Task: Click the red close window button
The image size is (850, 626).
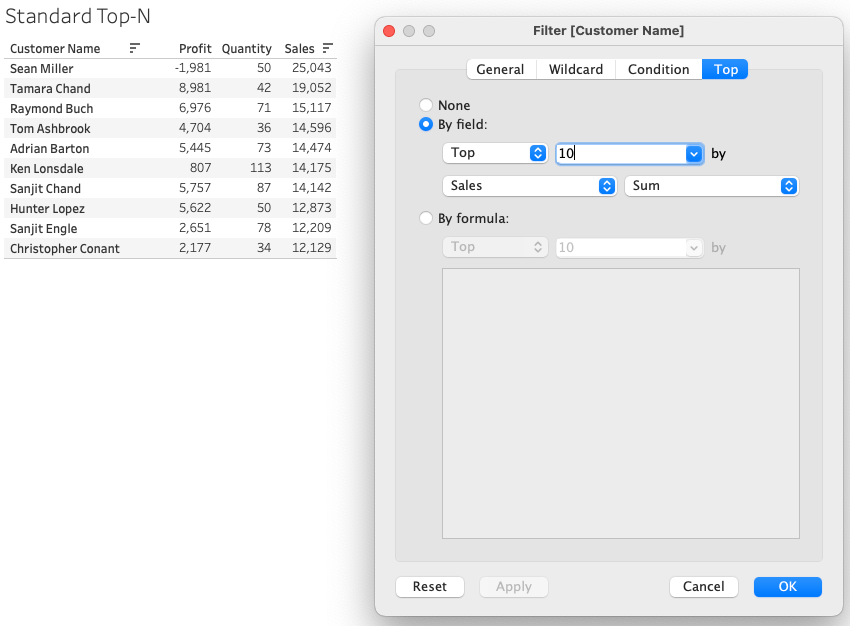Action: point(389,31)
